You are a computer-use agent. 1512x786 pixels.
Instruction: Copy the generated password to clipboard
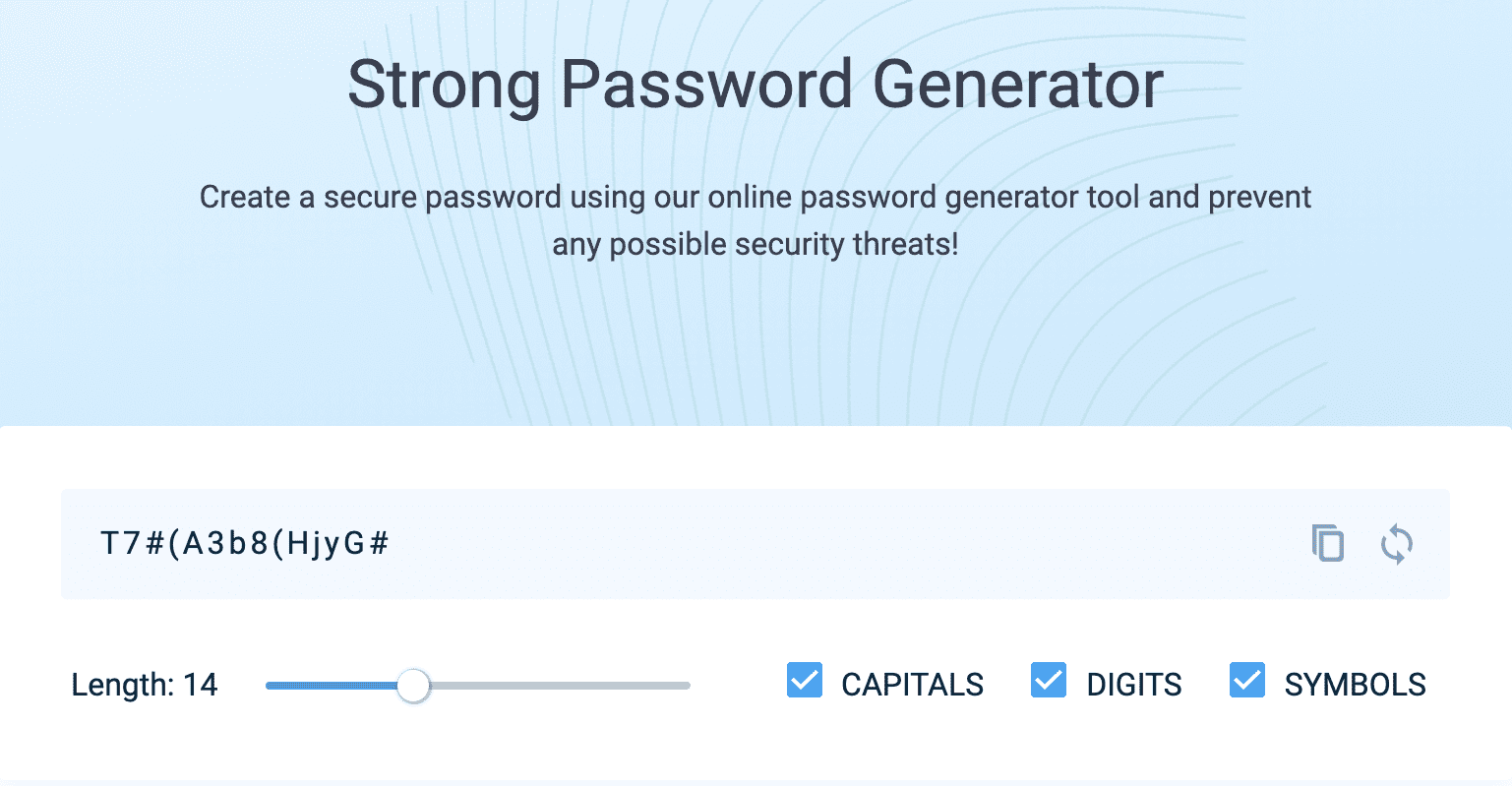[1327, 544]
